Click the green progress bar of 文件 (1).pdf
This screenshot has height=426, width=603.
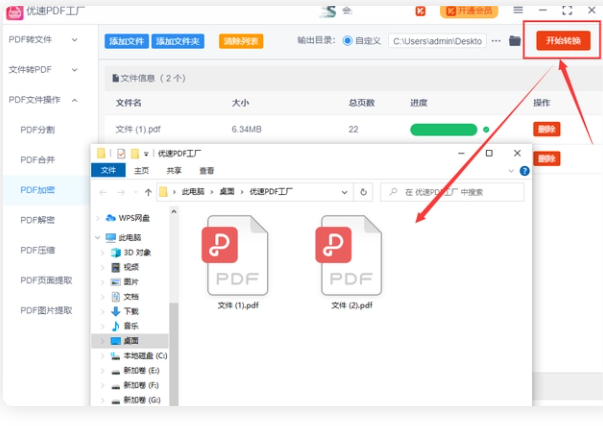[x=444, y=130]
